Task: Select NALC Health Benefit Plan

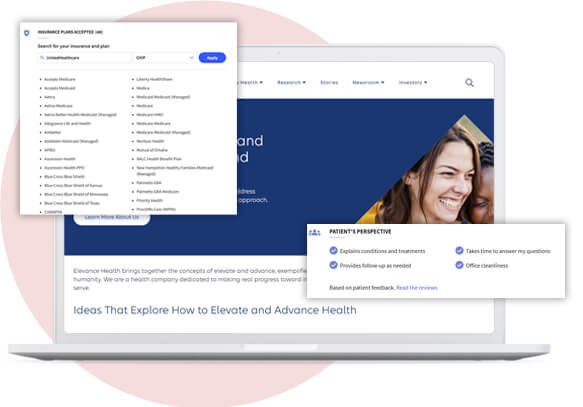Action: click(159, 159)
